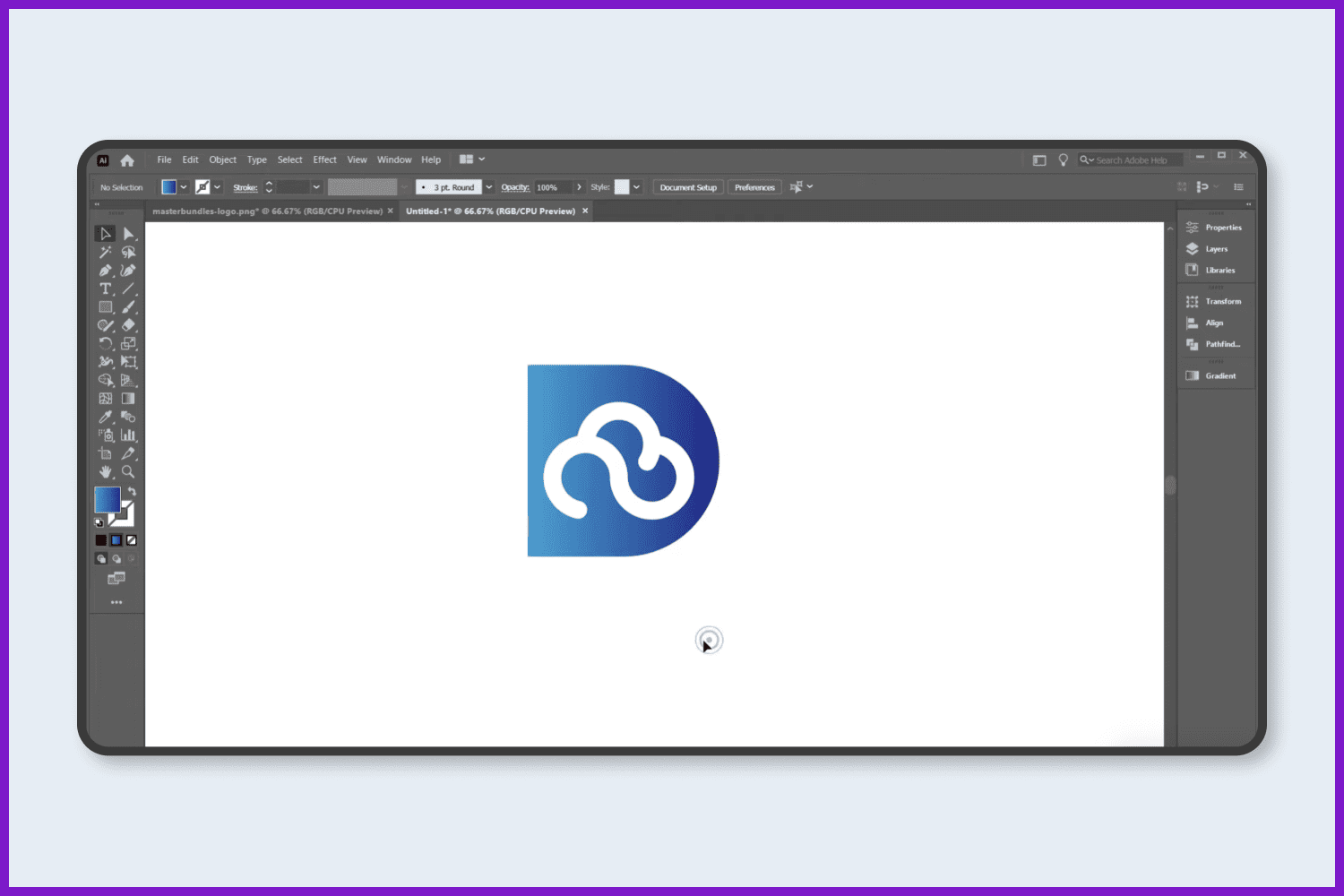The image size is (1344, 896).
Task: Enable the Draw Behind mode
Action: (116, 558)
